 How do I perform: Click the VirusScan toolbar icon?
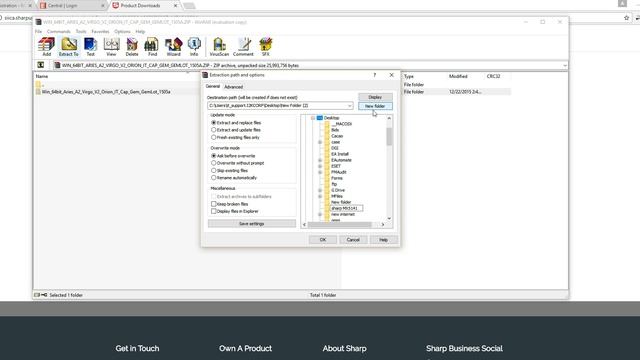[219, 47]
